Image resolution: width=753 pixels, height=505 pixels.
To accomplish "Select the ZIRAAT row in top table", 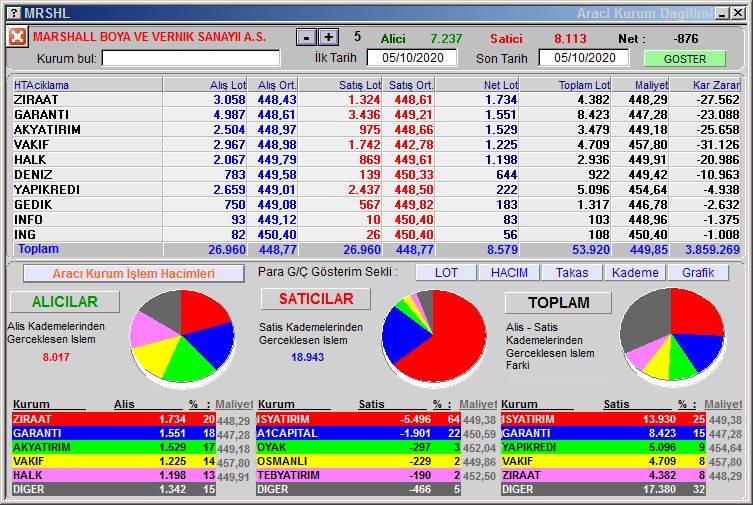I will coord(376,100).
